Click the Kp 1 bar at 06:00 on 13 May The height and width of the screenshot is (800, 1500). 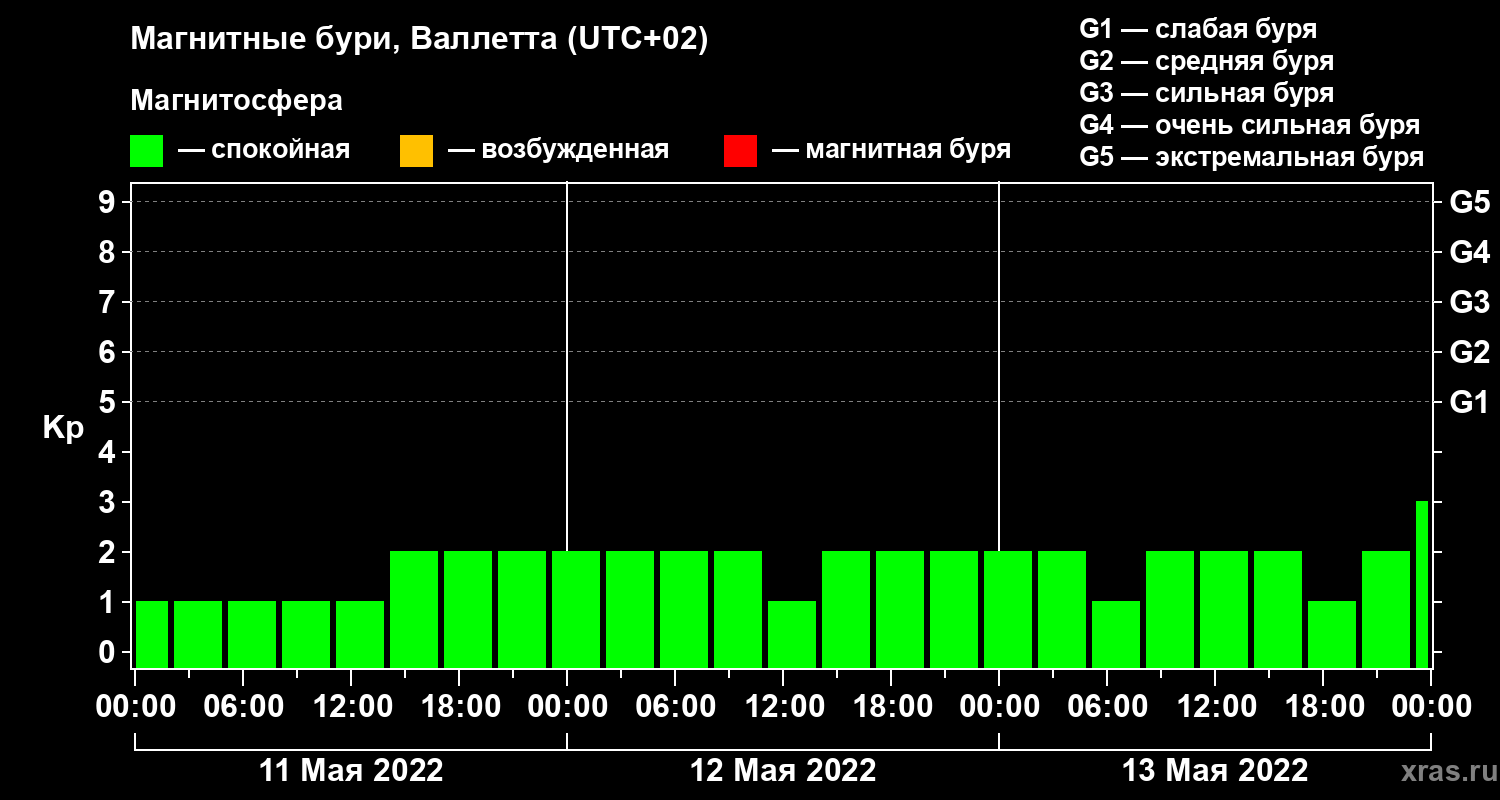pos(1116,634)
